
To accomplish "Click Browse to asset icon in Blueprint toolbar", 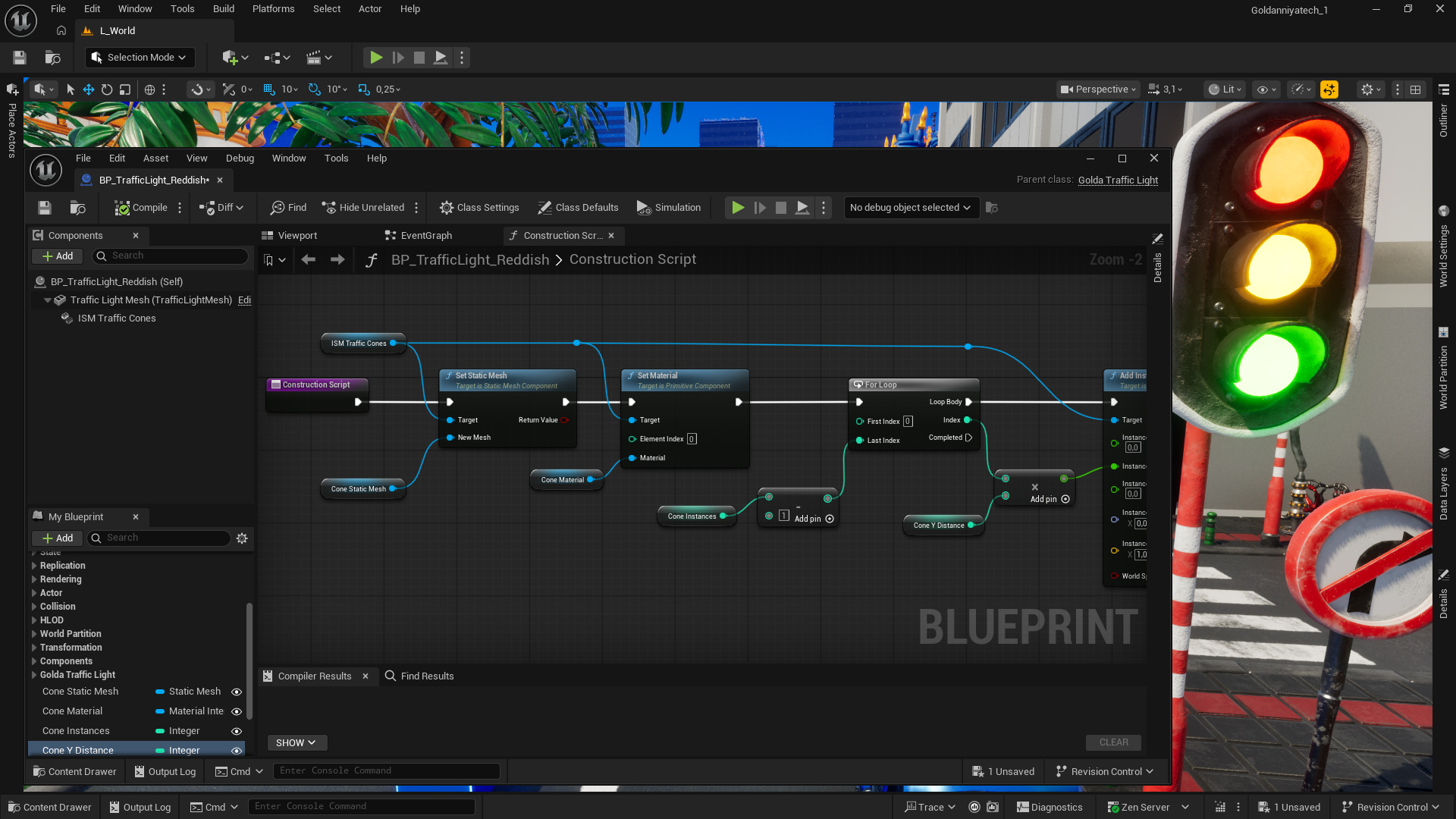I will [77, 208].
